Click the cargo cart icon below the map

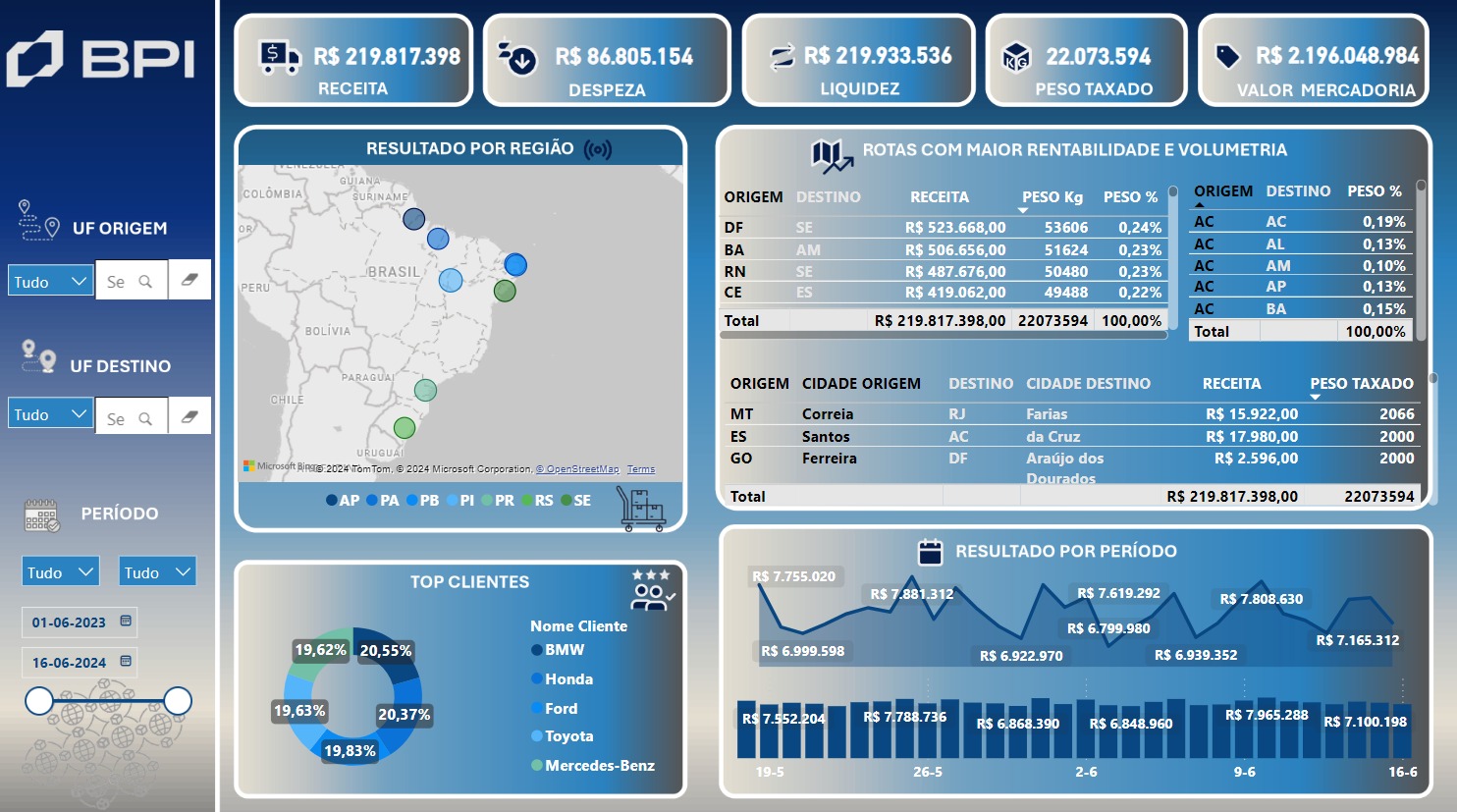pos(641,509)
